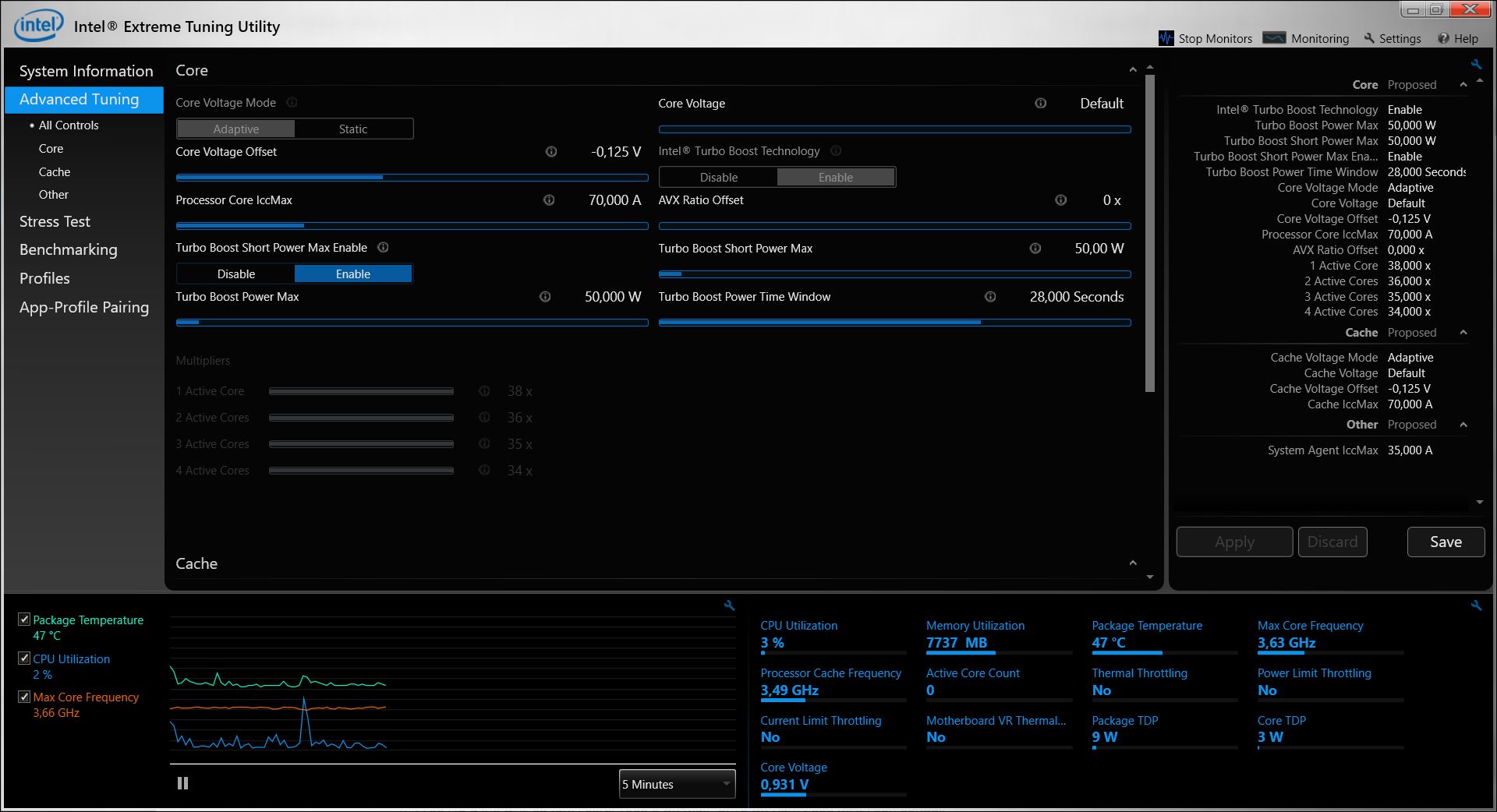Show info for Turbo Boost Short Power Max
Image resolution: width=1497 pixels, height=812 pixels.
click(x=1035, y=249)
